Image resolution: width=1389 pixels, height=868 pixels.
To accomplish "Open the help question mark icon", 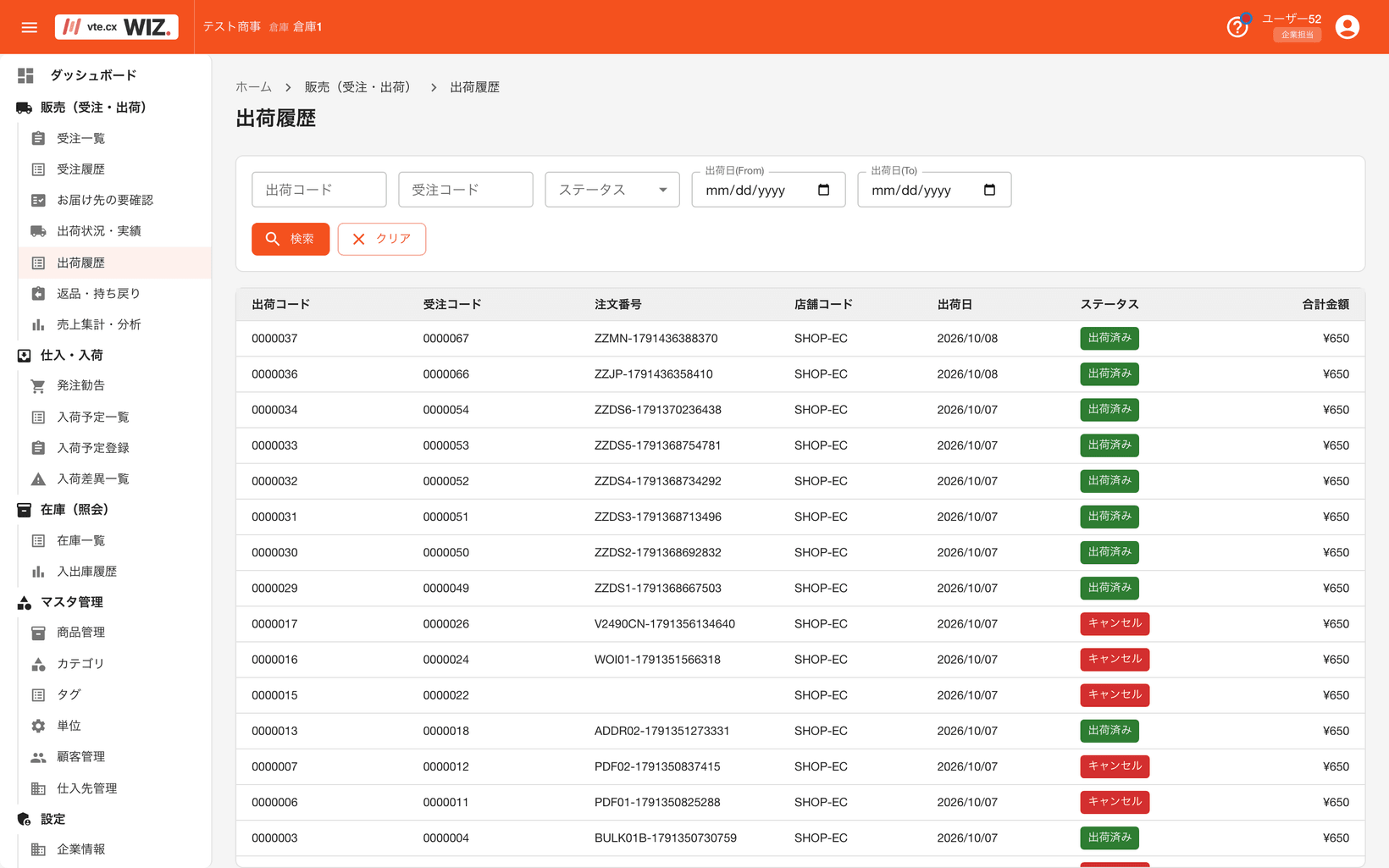I will [x=1237, y=27].
